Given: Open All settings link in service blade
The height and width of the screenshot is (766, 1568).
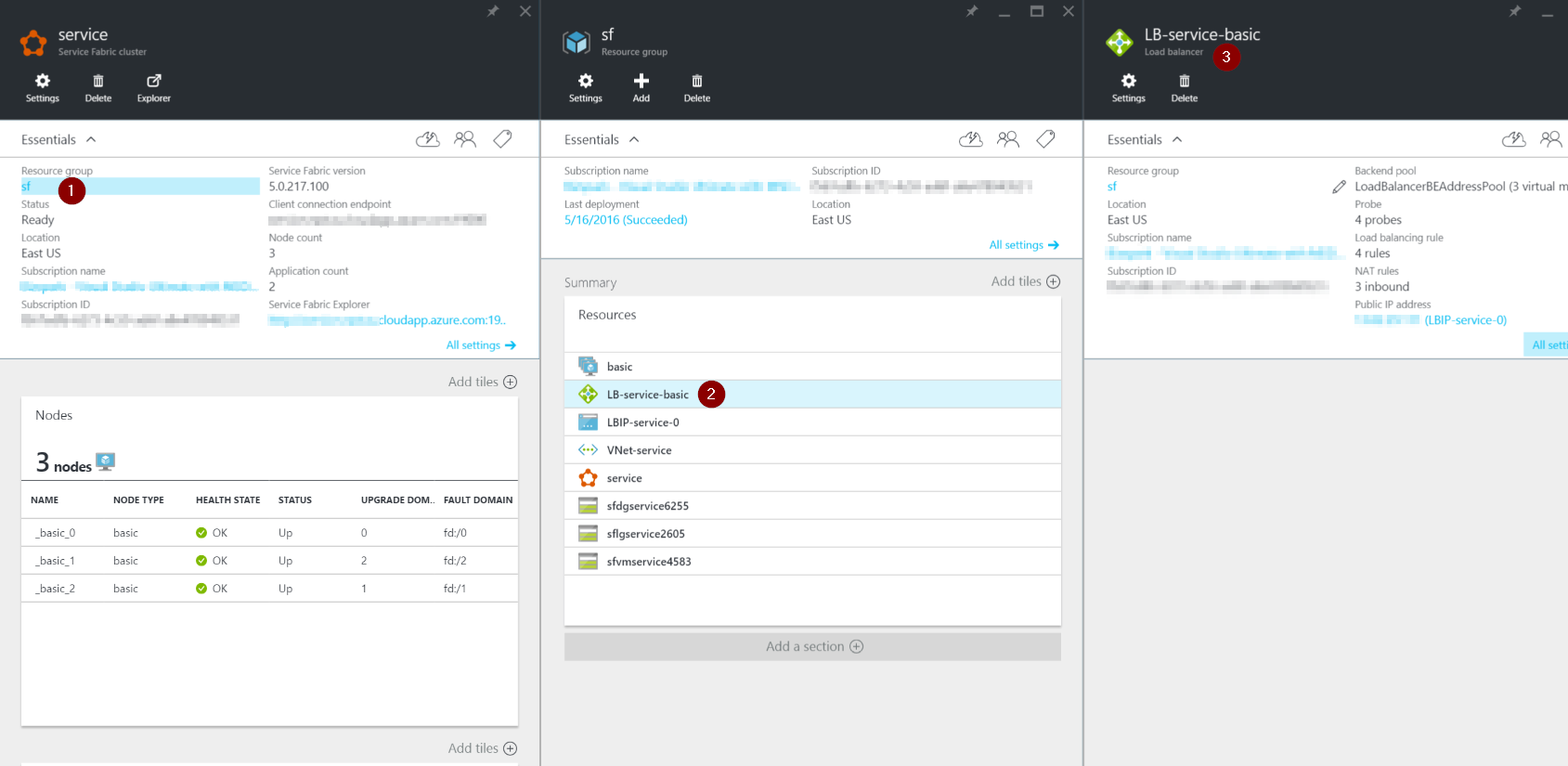Looking at the screenshot, I should click(x=481, y=345).
